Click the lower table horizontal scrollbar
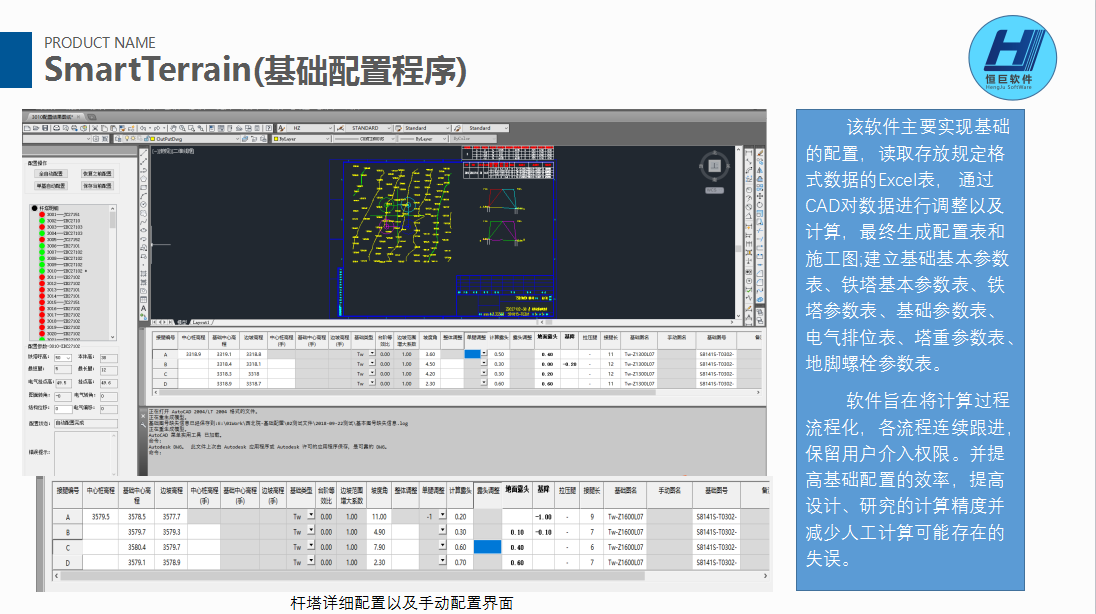This screenshot has width=1096, height=614. (x=411, y=576)
